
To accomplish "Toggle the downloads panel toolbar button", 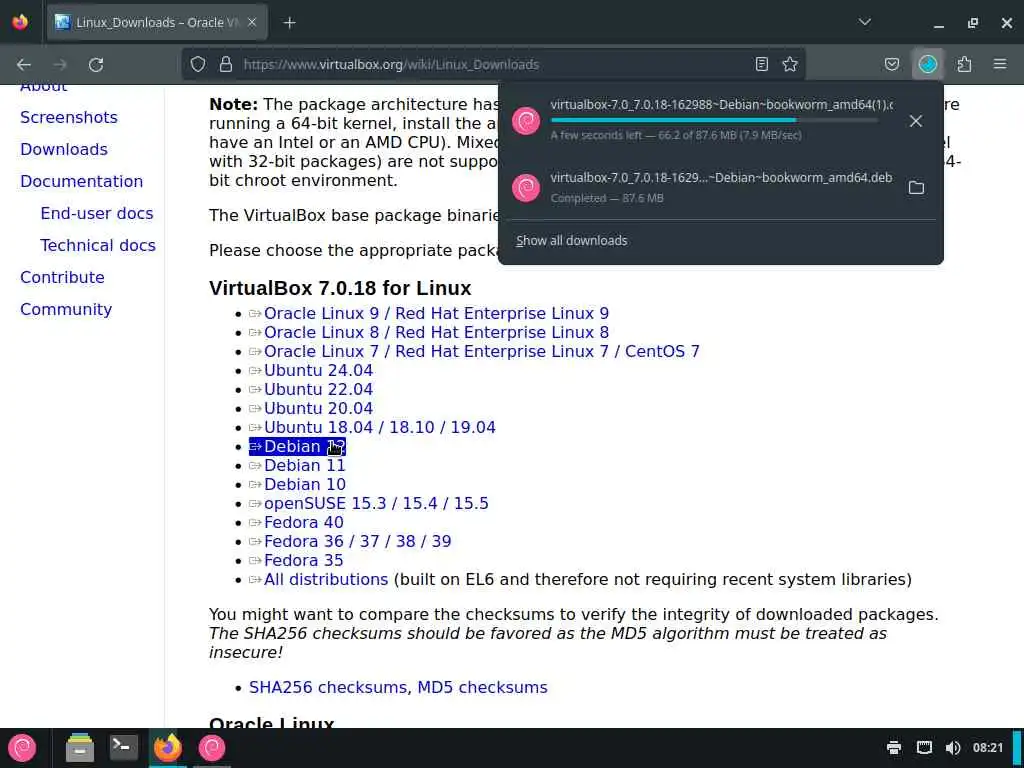I will tap(928, 64).
